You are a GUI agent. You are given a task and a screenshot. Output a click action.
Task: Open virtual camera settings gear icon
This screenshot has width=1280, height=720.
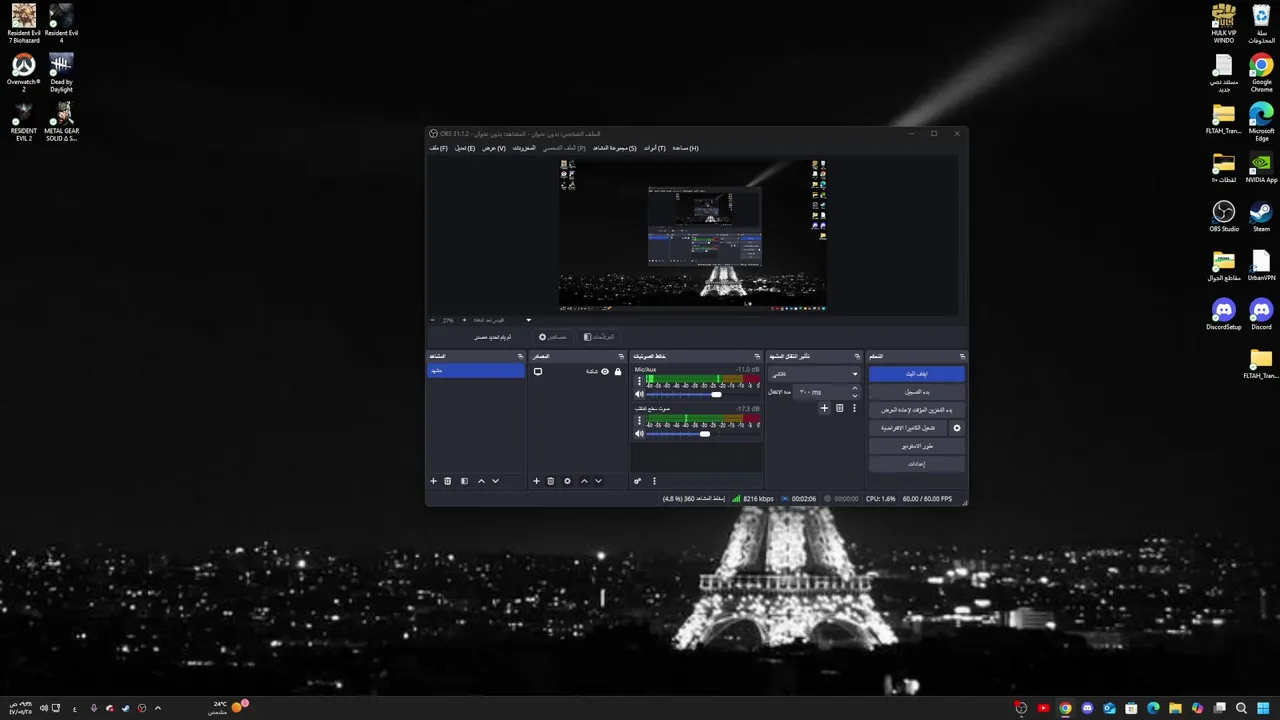click(956, 428)
